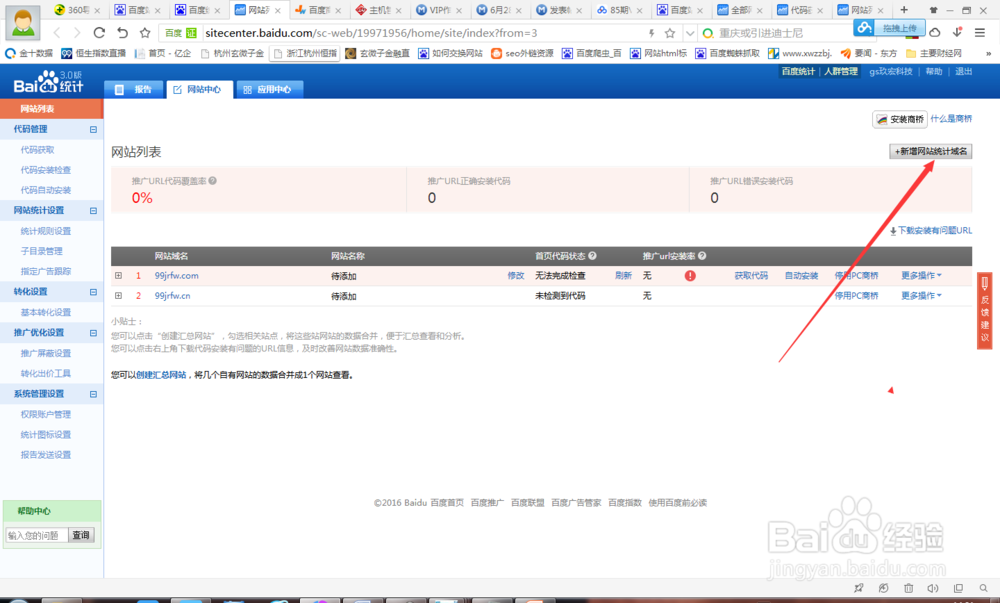Click 停用PC商桥 in the 99jrfw.cn row
Image resolution: width=1000 pixels, height=603 pixels.
(857, 296)
